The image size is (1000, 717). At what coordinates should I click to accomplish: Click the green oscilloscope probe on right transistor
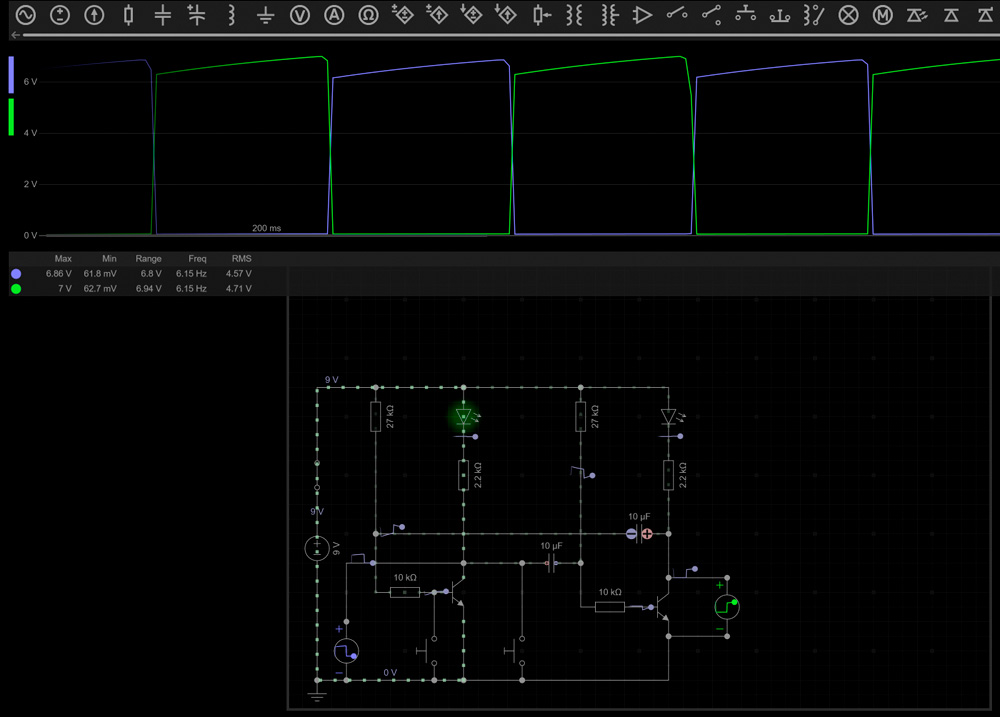[x=727, y=605]
